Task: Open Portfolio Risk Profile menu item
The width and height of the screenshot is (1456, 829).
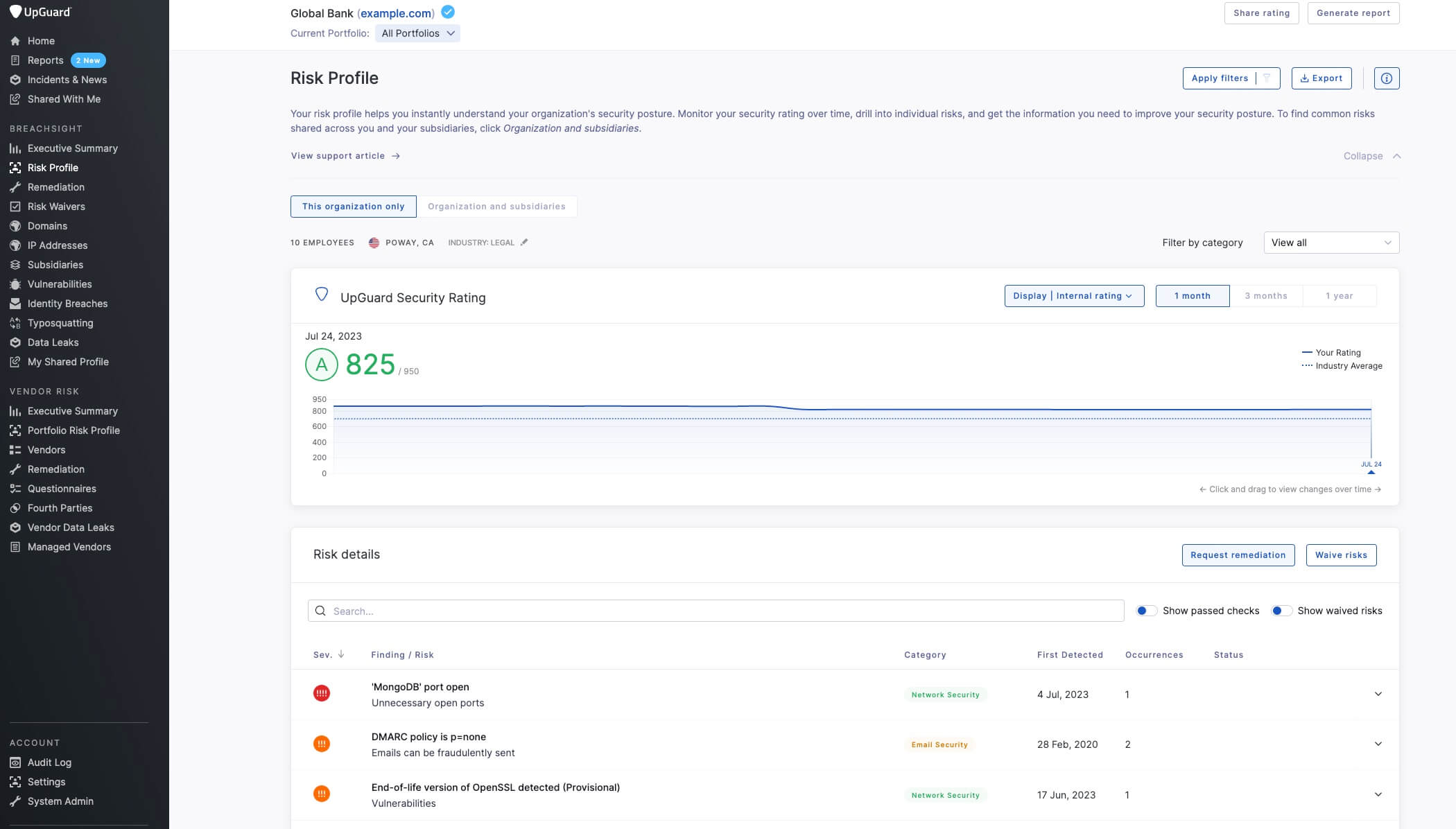Action: click(73, 430)
